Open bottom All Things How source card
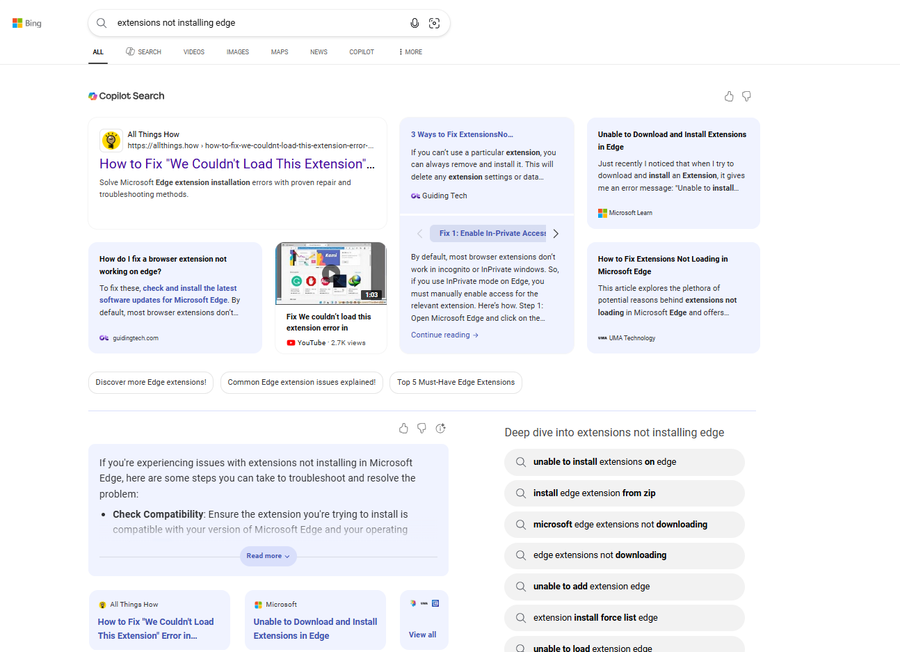The height and width of the screenshot is (652, 900). (160, 620)
